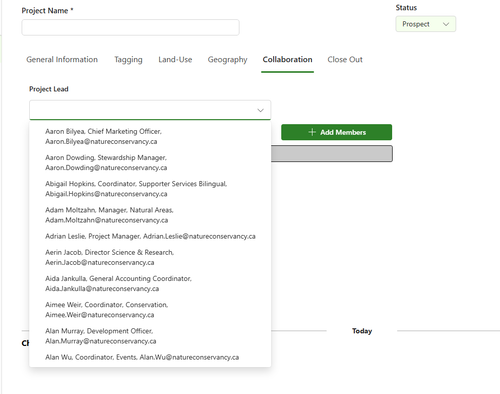Pick Aida Jankulla, General Accounting Coordinator
Viewport: 500px width, 394px height.
(150, 284)
